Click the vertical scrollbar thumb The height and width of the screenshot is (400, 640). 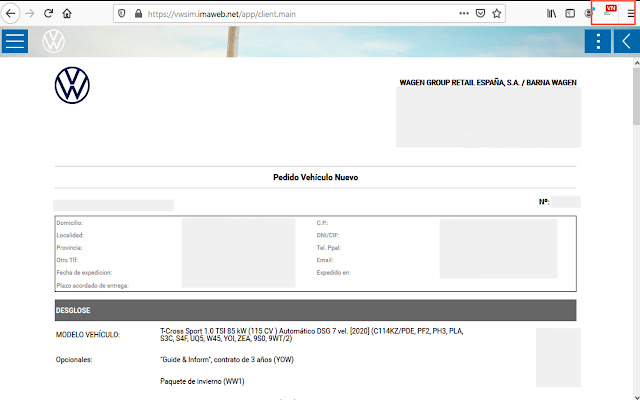coord(636,97)
